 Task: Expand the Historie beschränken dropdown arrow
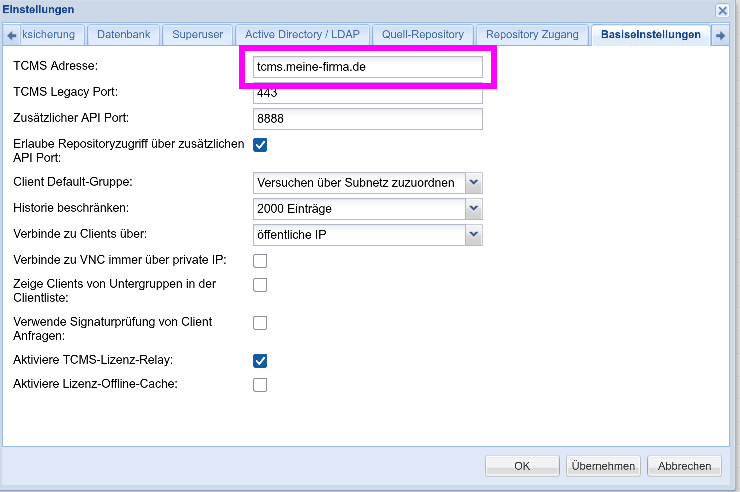474,208
